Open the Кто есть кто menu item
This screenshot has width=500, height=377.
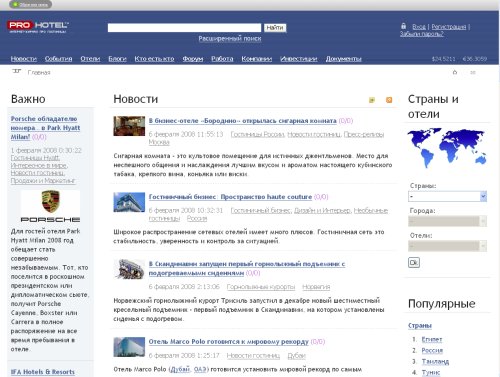point(154,59)
